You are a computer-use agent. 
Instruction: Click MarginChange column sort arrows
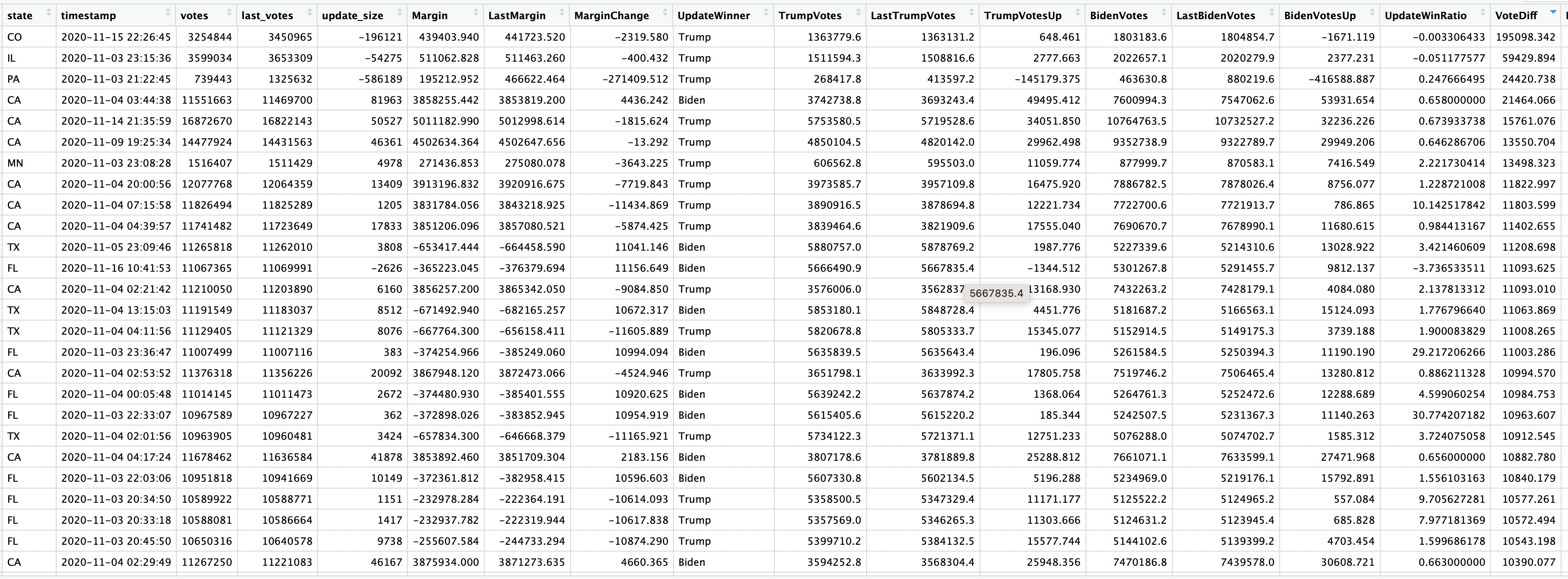[x=665, y=12]
